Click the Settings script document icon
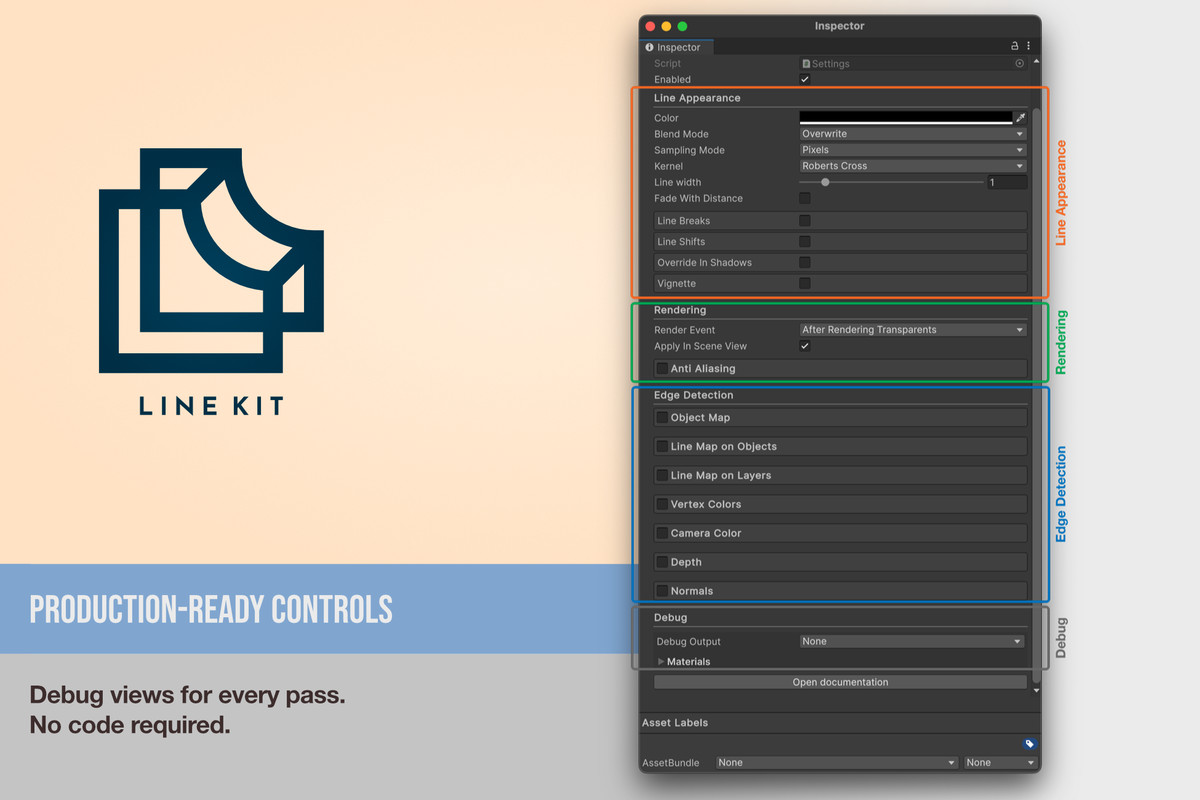 (x=806, y=63)
